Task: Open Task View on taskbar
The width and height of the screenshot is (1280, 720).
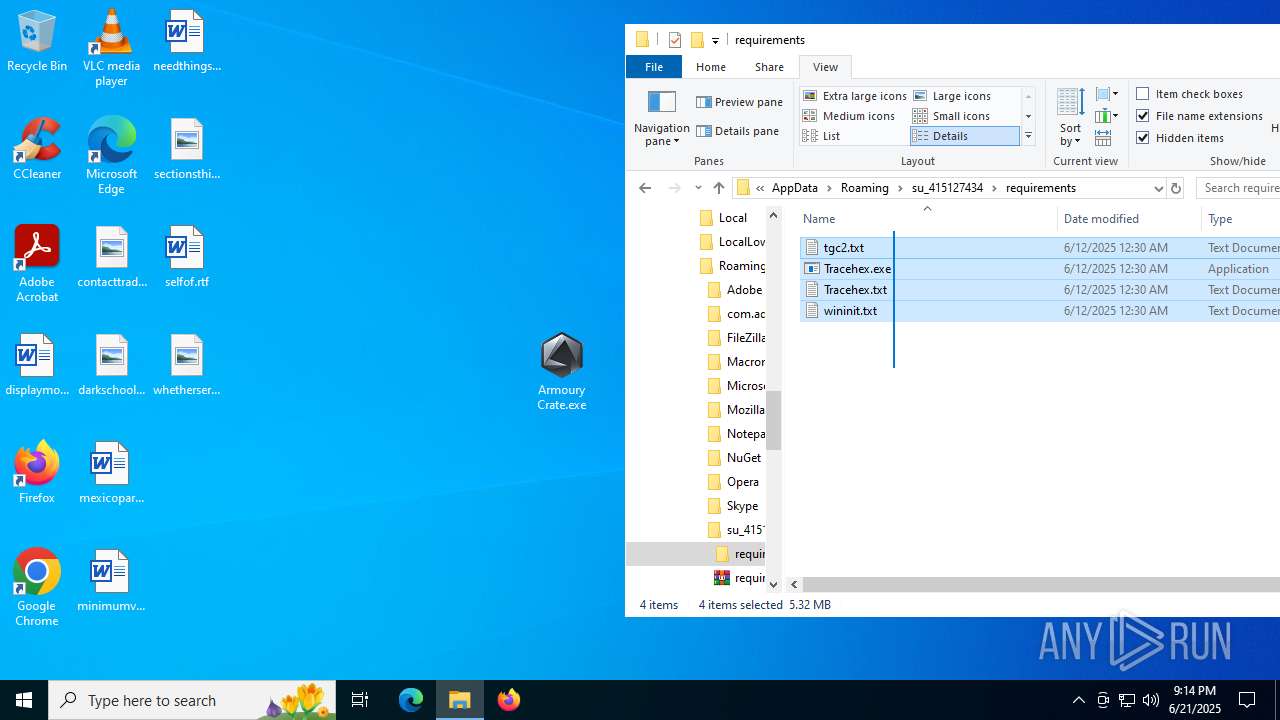Action: 360,700
